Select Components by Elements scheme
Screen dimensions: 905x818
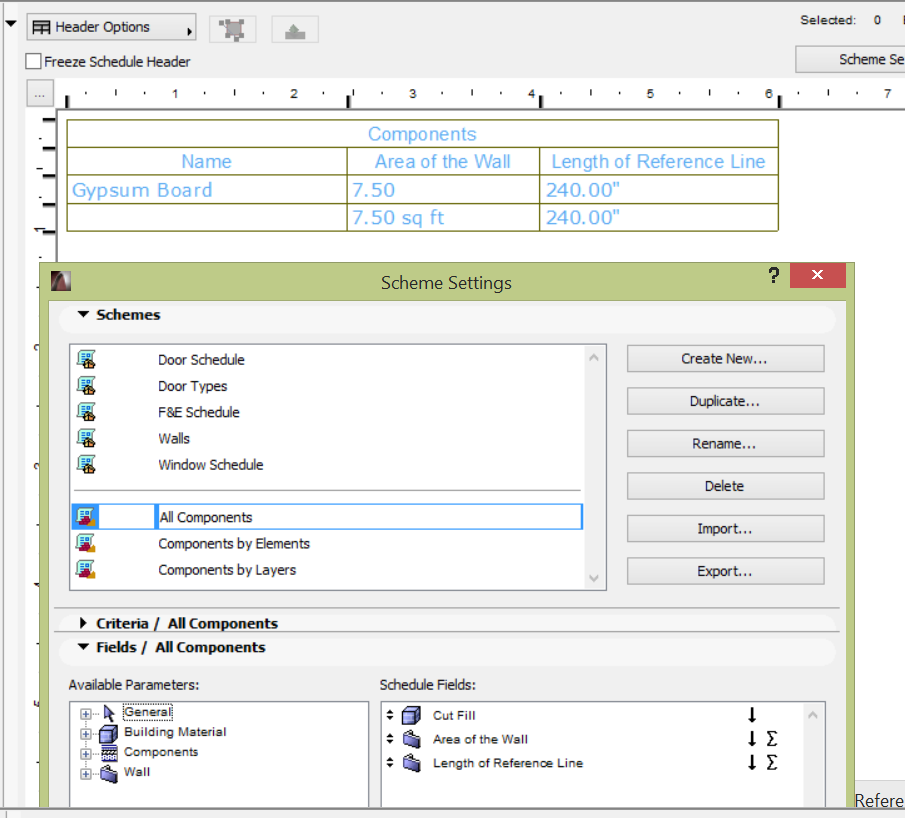(234, 544)
